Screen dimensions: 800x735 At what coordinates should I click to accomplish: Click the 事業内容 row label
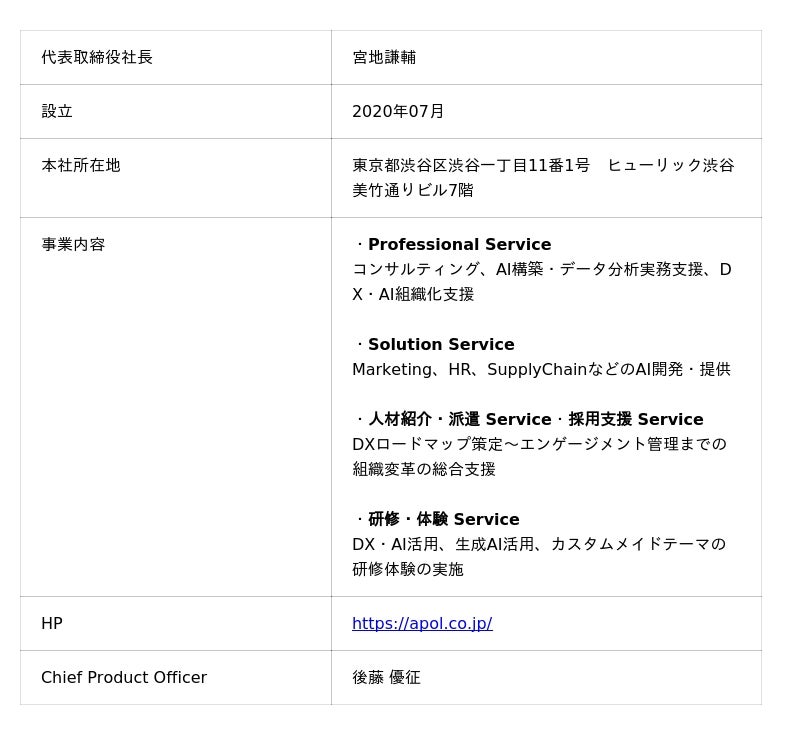coord(73,245)
